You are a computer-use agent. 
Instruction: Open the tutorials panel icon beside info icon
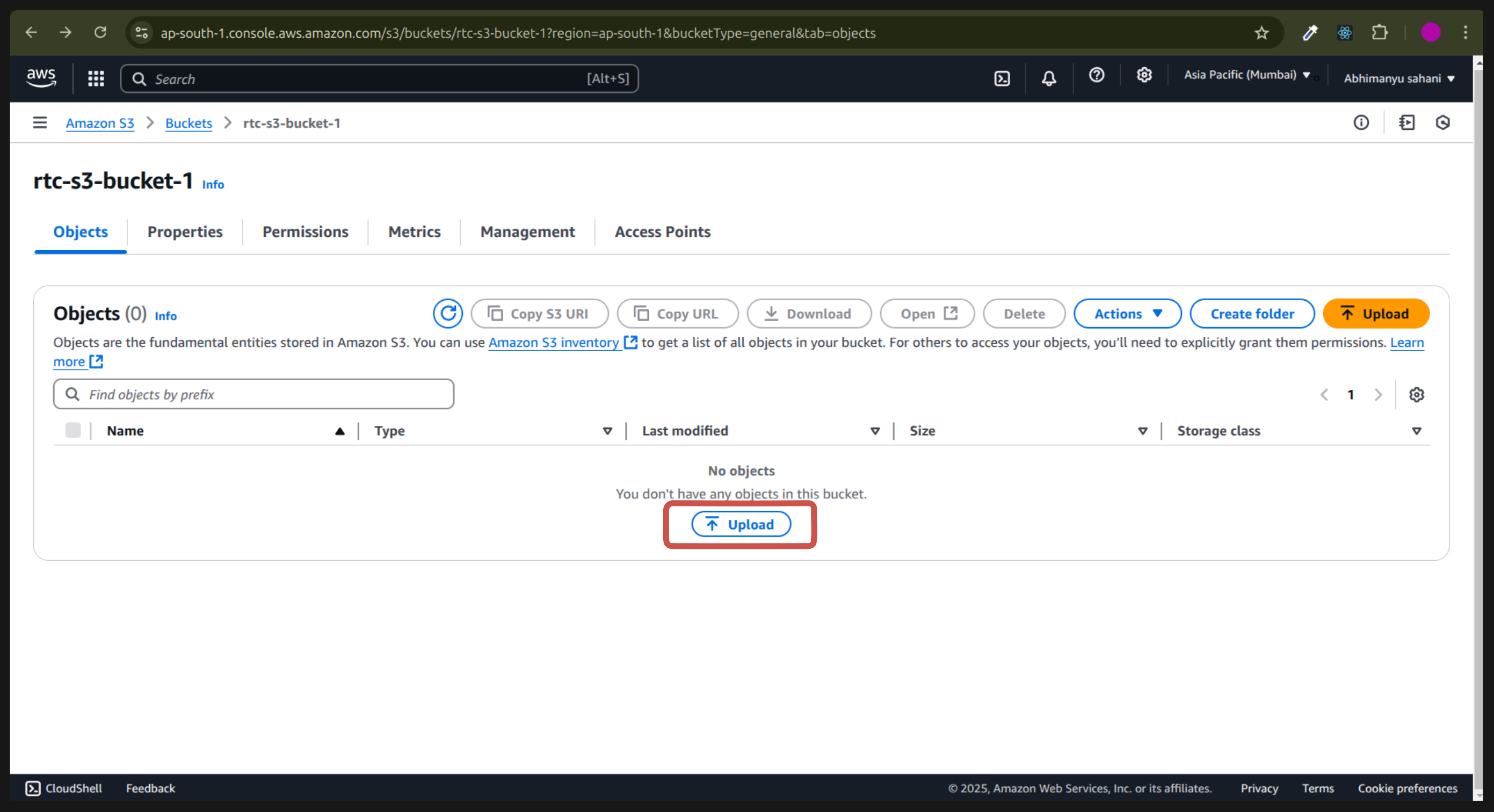click(x=1406, y=122)
